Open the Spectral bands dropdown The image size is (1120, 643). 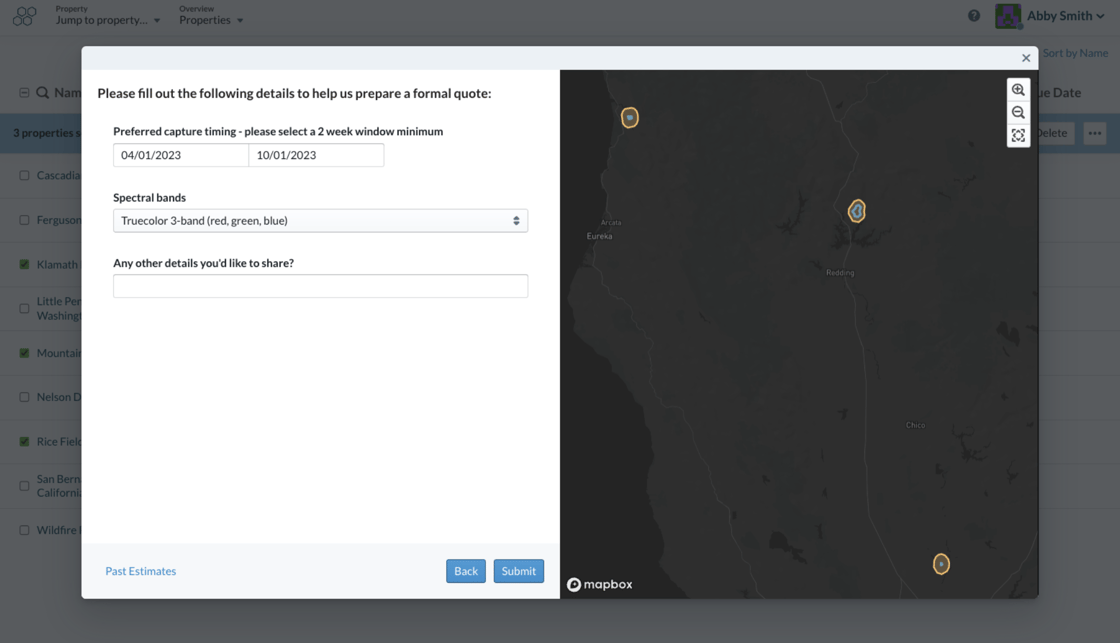pyautogui.click(x=320, y=221)
